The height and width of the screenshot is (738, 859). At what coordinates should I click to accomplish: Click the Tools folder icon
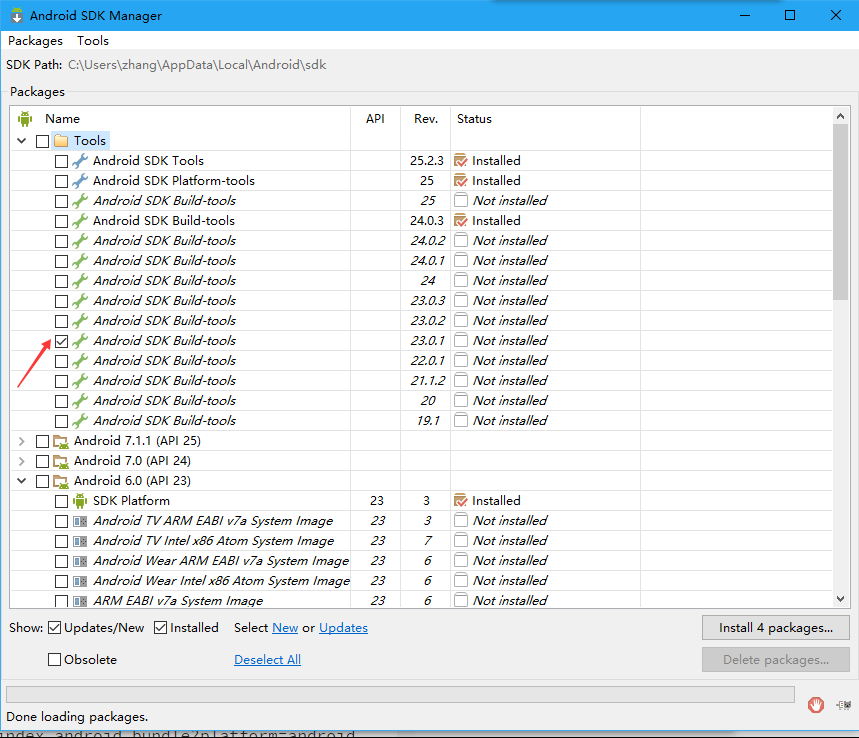coord(61,141)
